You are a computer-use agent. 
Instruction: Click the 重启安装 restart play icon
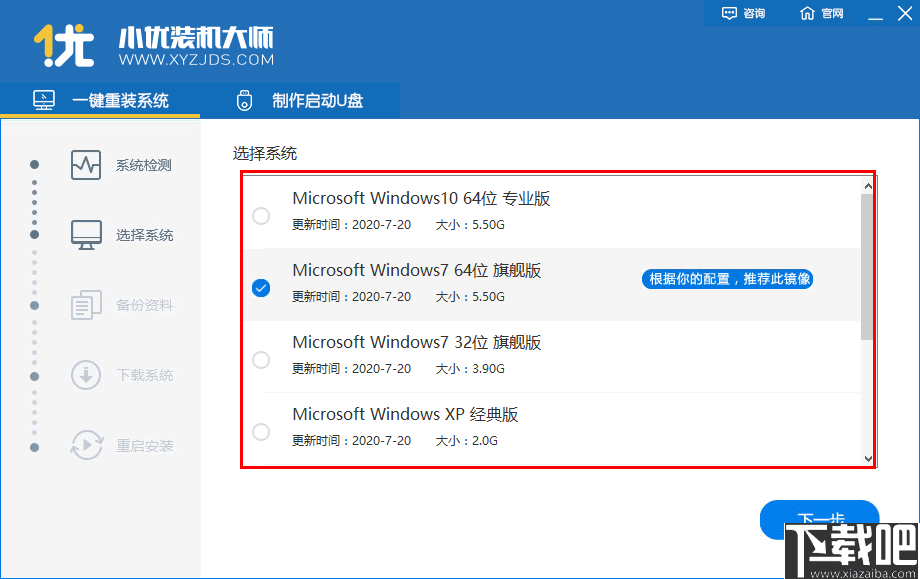coord(86,445)
